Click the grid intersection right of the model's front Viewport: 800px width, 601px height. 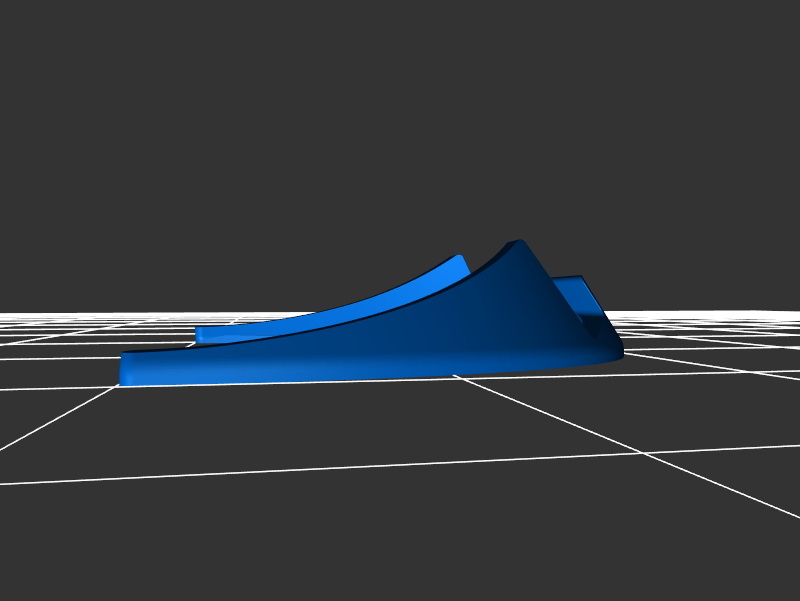point(645,453)
